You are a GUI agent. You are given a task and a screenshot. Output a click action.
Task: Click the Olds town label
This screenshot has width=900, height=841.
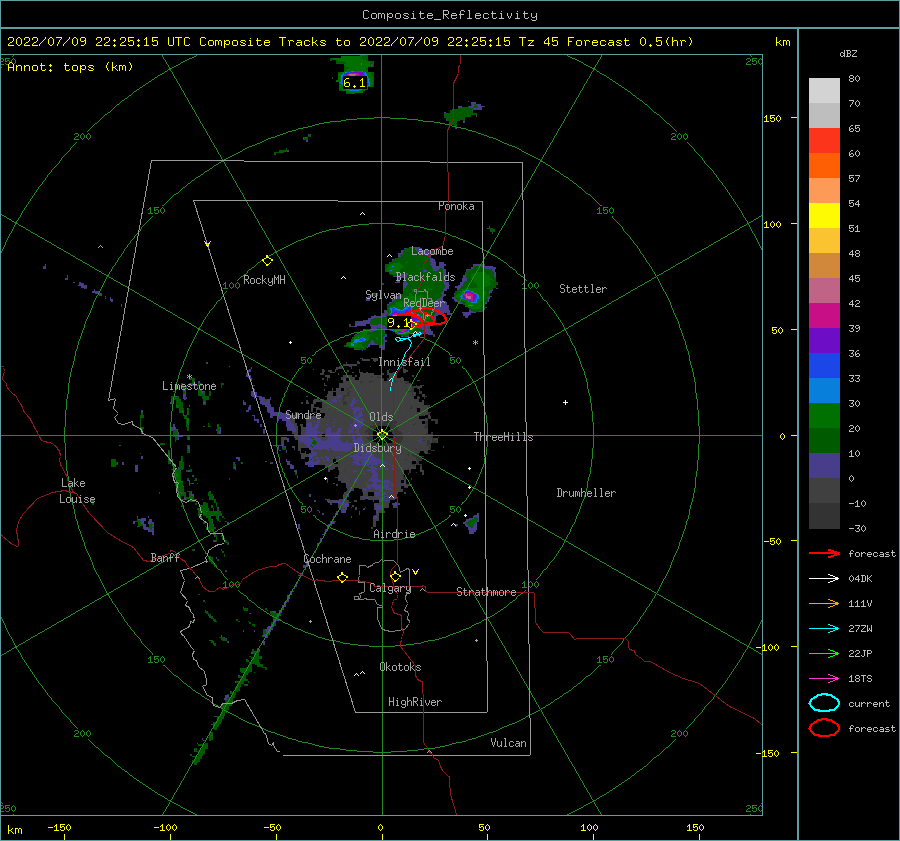[x=381, y=417]
